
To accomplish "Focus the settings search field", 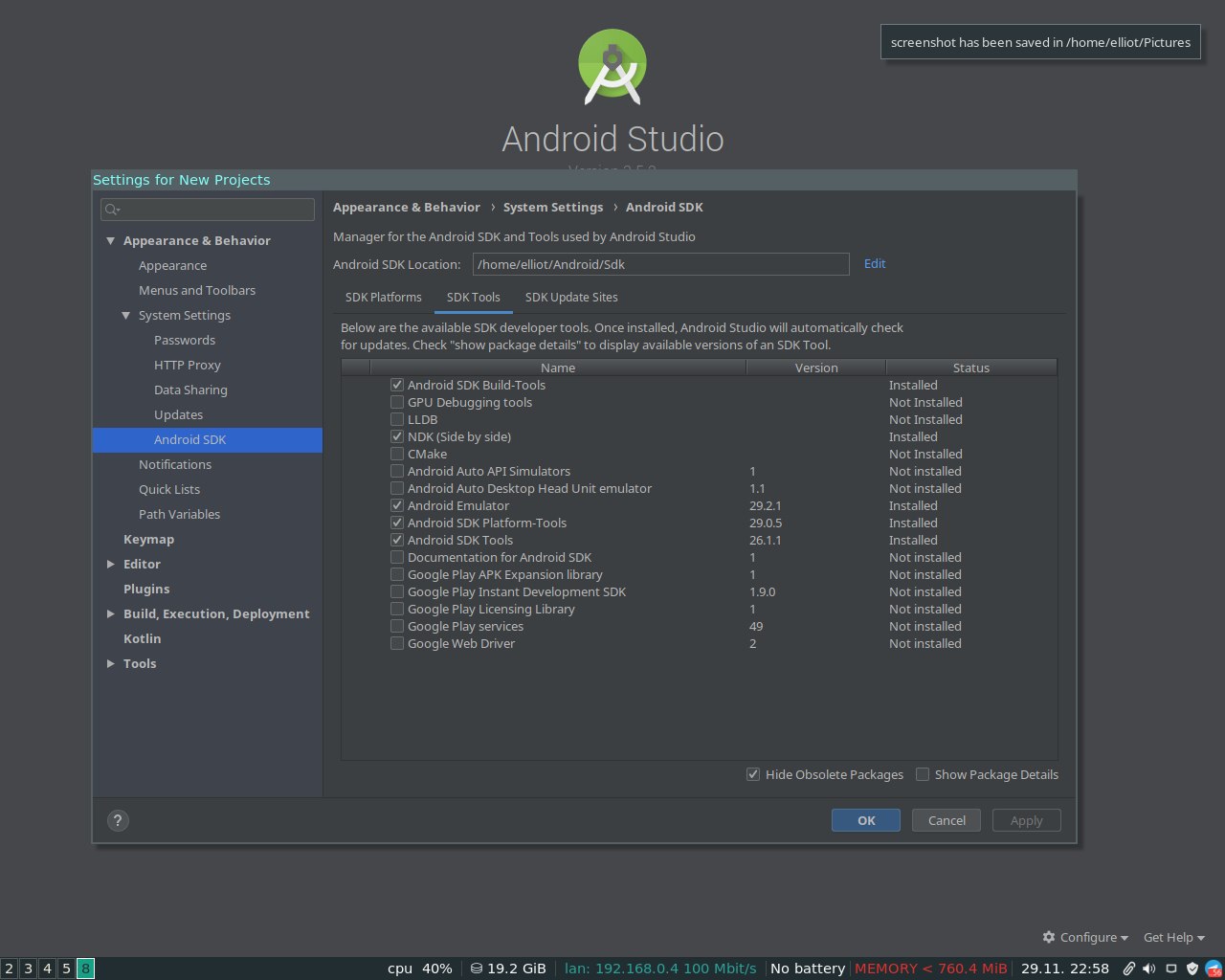I will [x=208, y=210].
